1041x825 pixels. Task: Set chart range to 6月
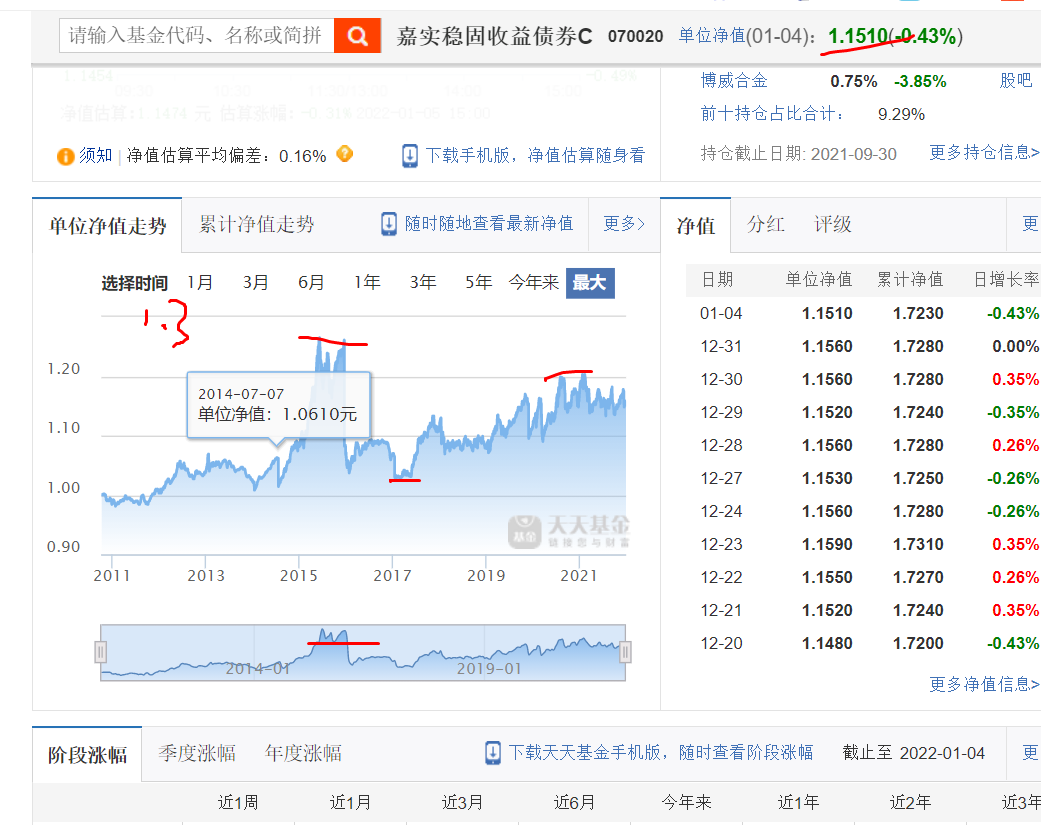[x=311, y=283]
